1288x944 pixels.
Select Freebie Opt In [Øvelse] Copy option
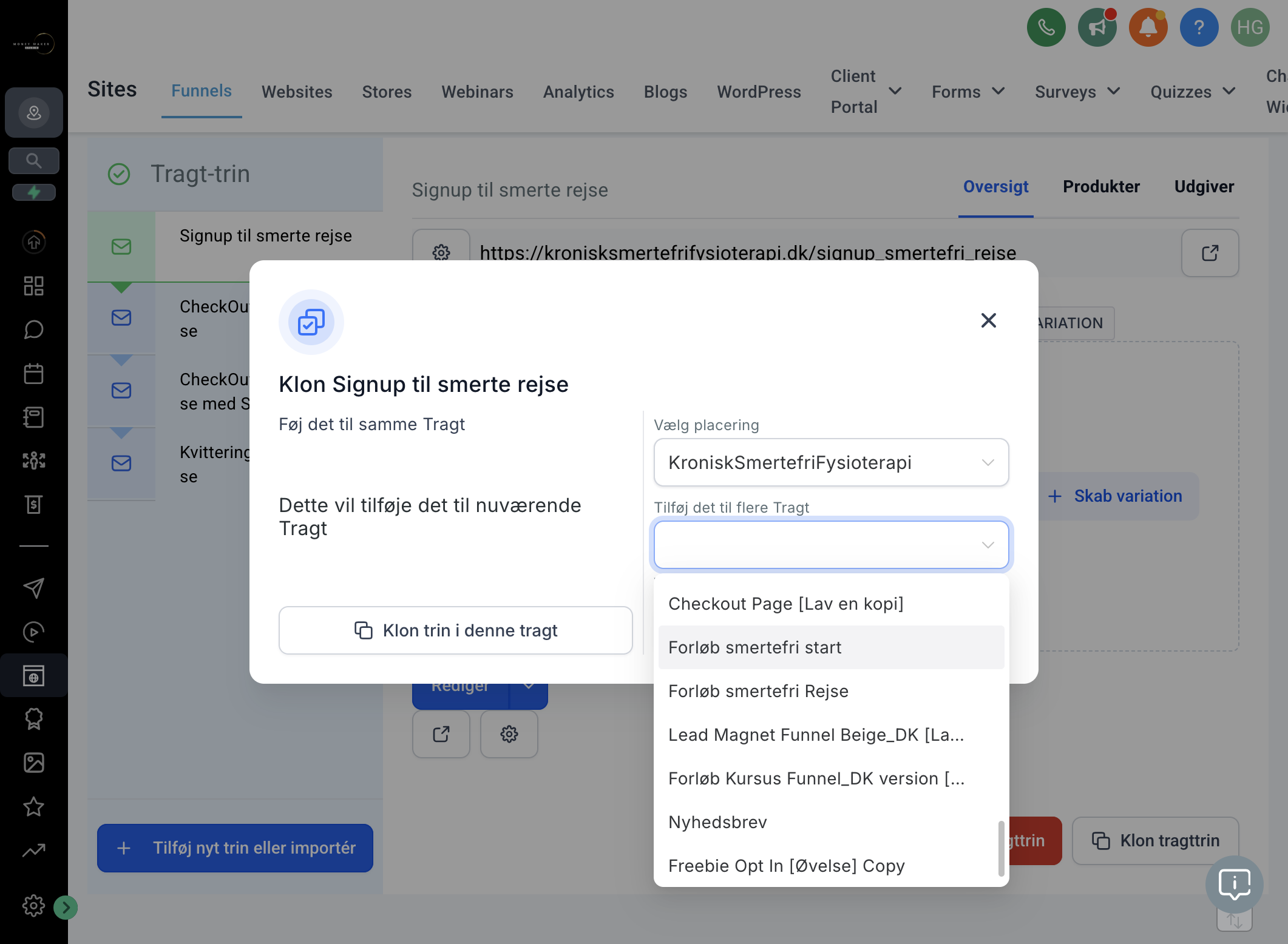coord(831,866)
